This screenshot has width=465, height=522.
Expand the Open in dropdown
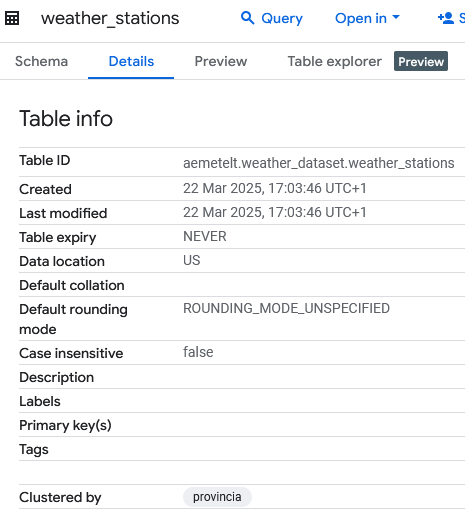coord(367,18)
